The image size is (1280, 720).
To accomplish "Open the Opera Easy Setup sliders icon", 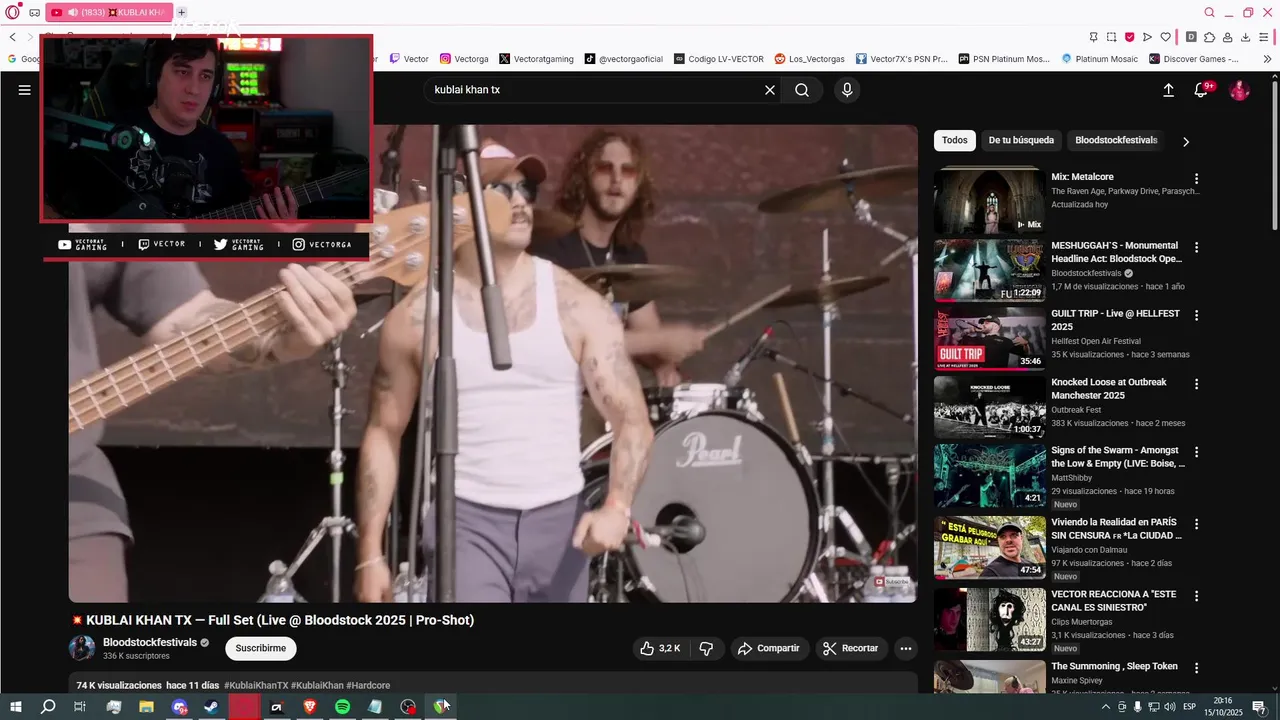I will click(1264, 37).
